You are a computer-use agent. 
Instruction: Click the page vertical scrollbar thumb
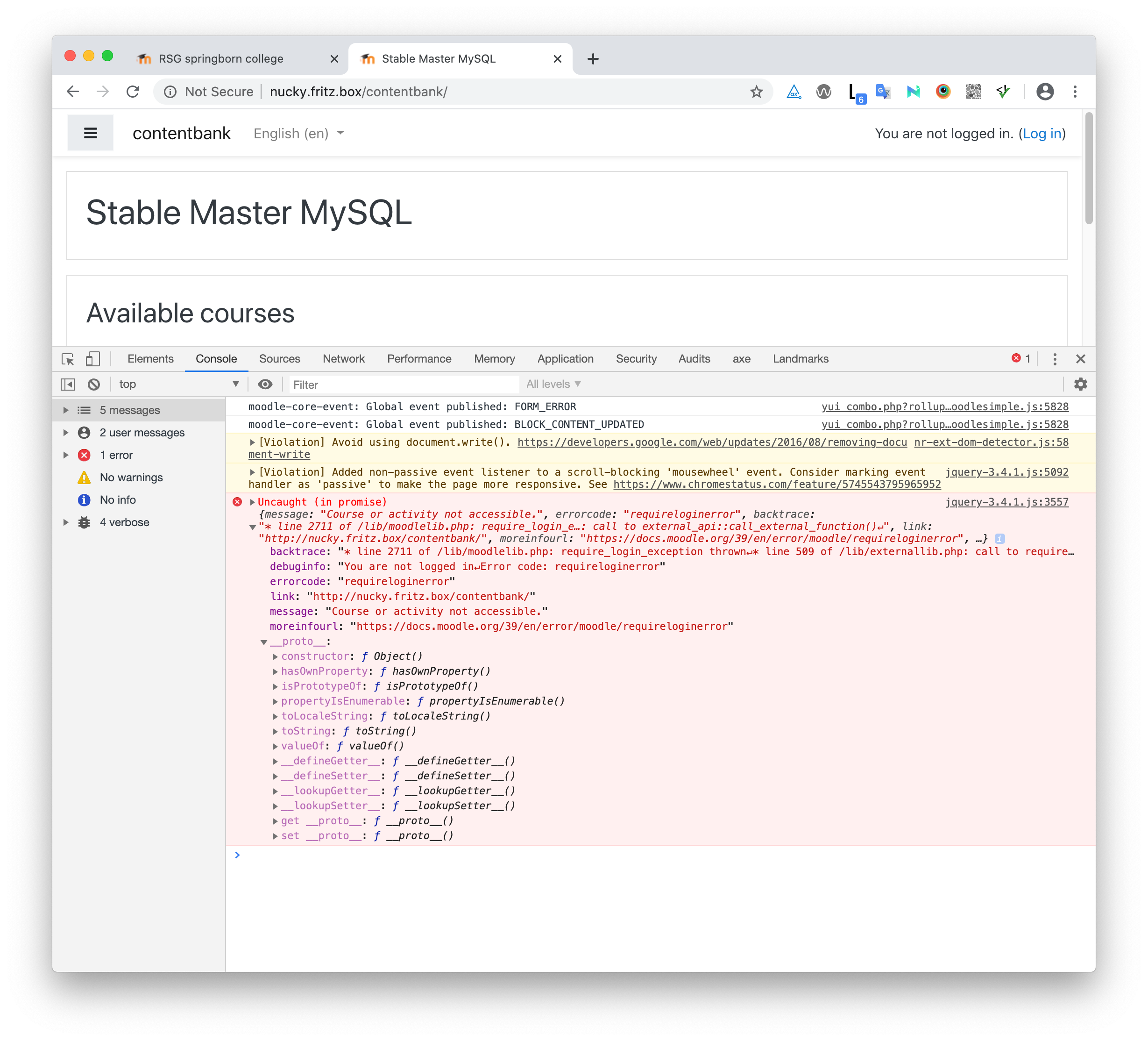point(1089,169)
